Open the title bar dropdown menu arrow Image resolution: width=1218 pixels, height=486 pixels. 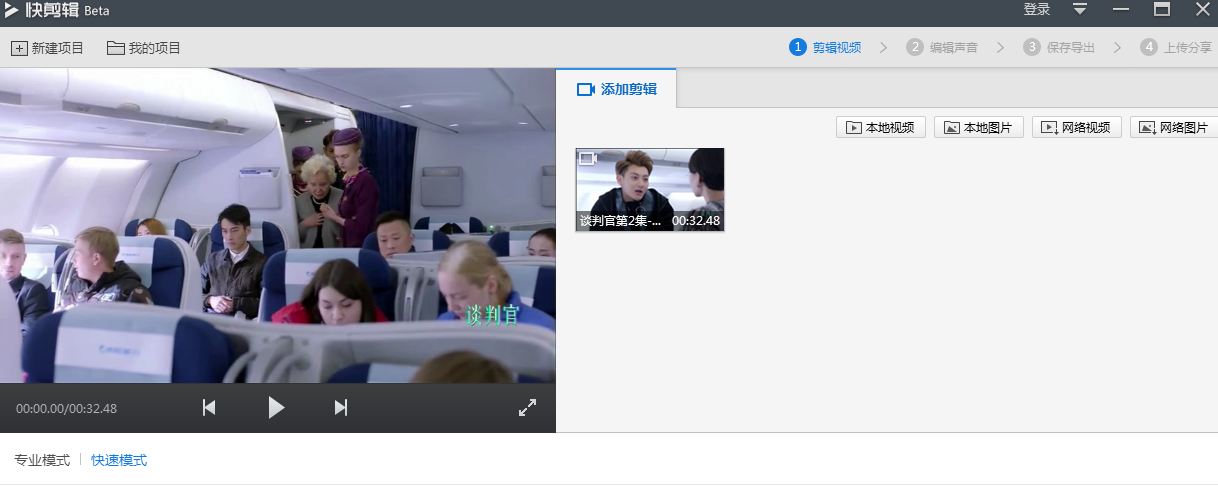[1080, 9]
